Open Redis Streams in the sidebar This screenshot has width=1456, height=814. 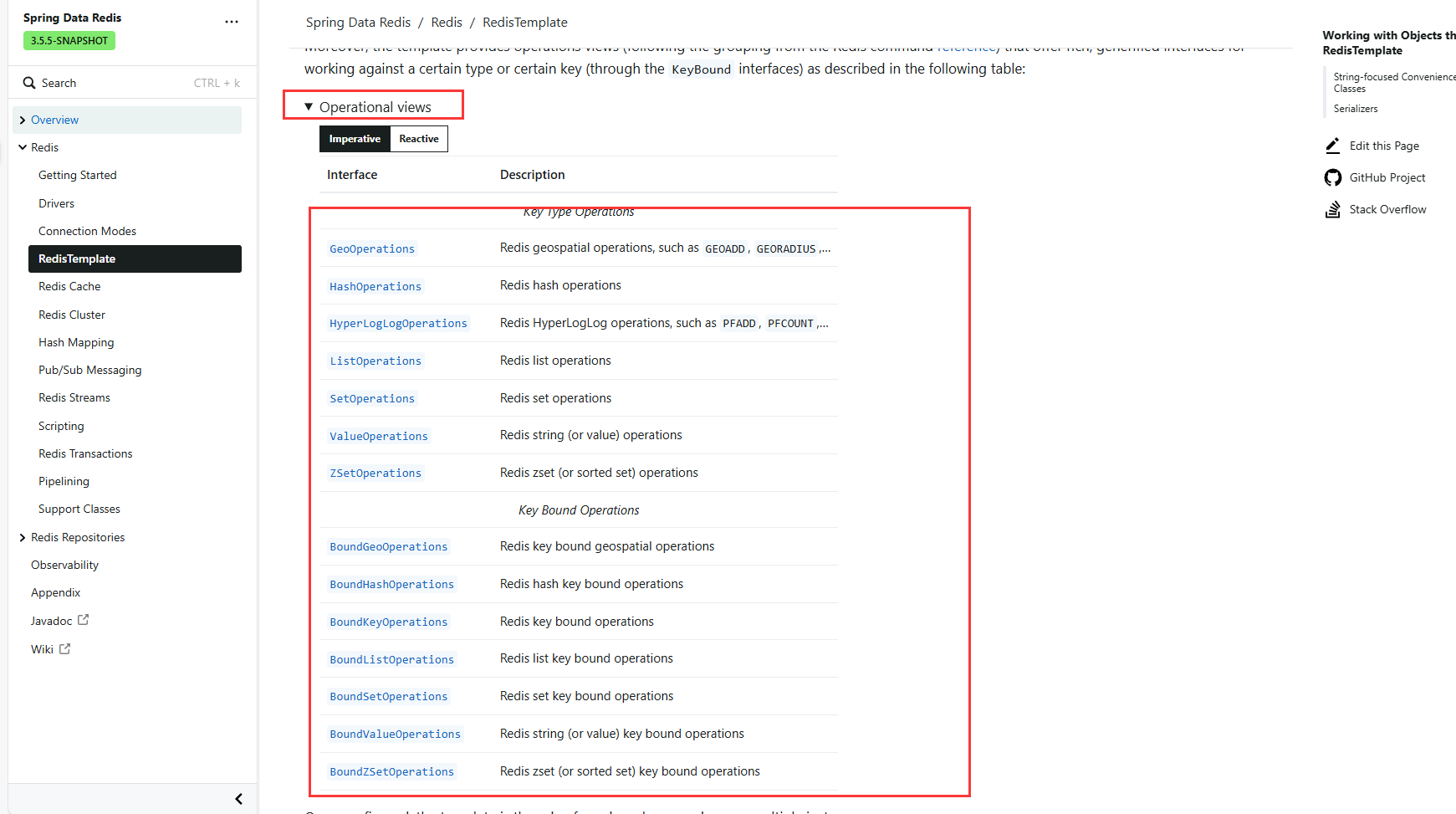(74, 397)
